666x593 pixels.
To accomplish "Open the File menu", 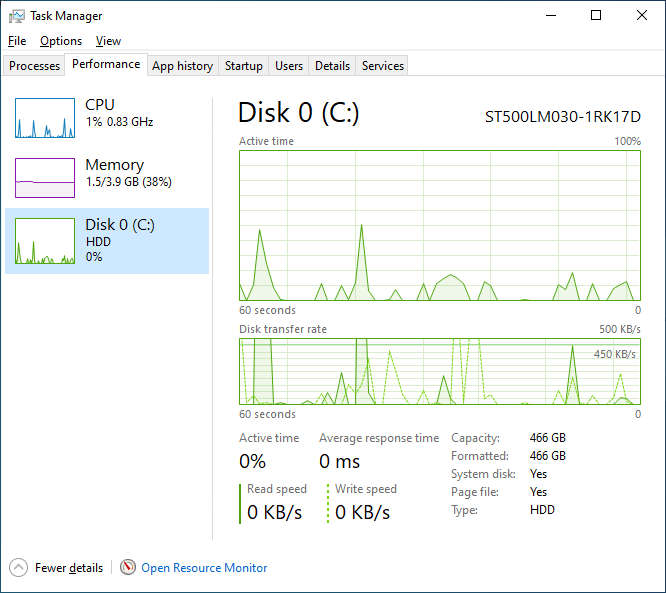I will (x=17, y=41).
